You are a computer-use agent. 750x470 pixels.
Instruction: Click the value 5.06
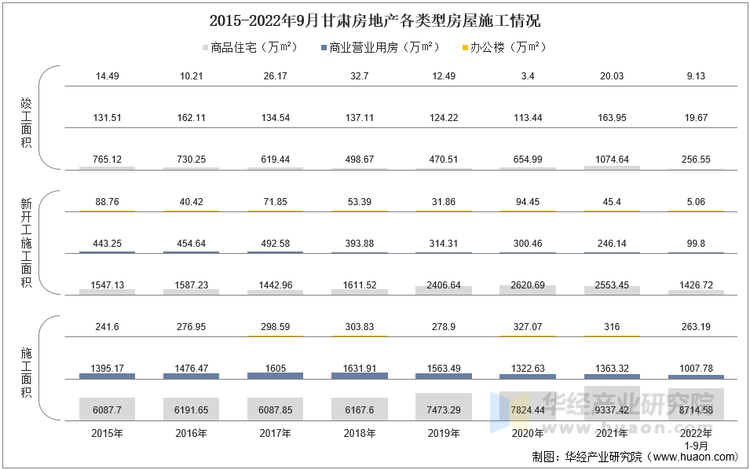pos(696,202)
